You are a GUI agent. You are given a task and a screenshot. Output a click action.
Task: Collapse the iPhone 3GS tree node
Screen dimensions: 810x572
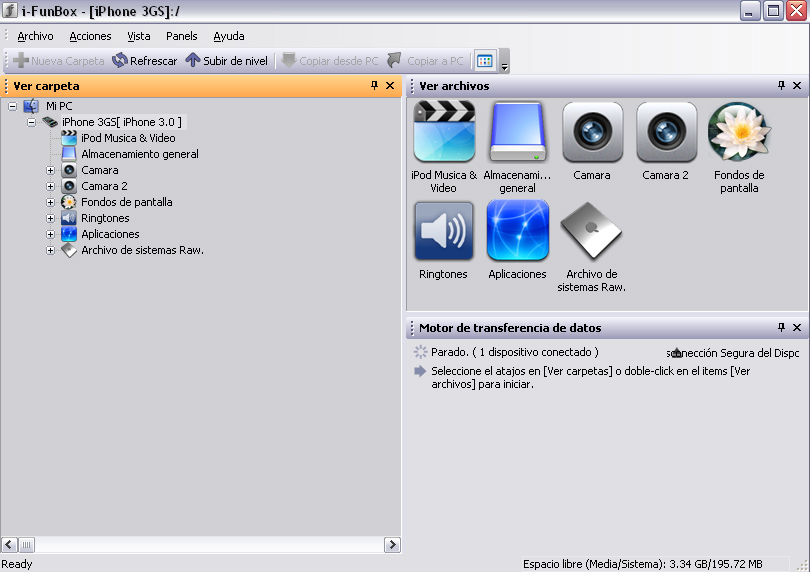point(31,122)
